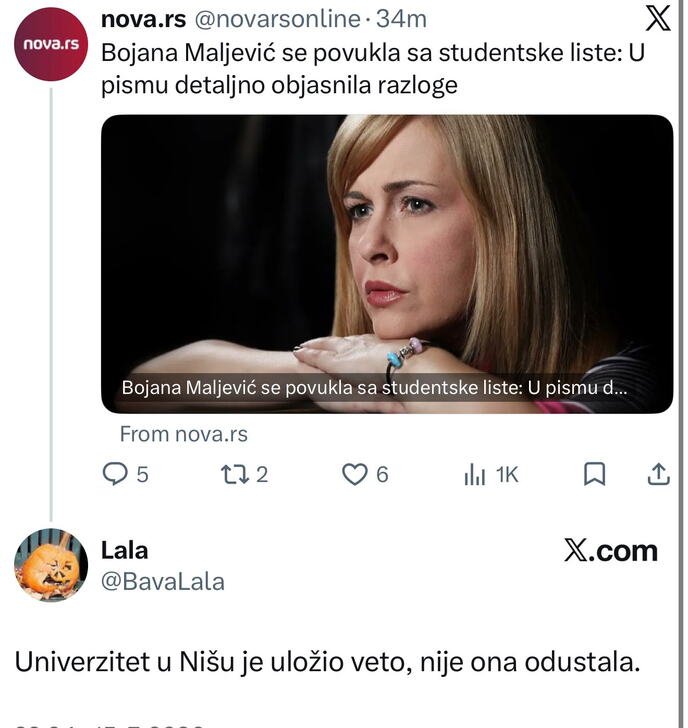Image resolution: width=688 pixels, height=728 pixels.
Task: Open the @BavaLala handle
Action: point(163,582)
